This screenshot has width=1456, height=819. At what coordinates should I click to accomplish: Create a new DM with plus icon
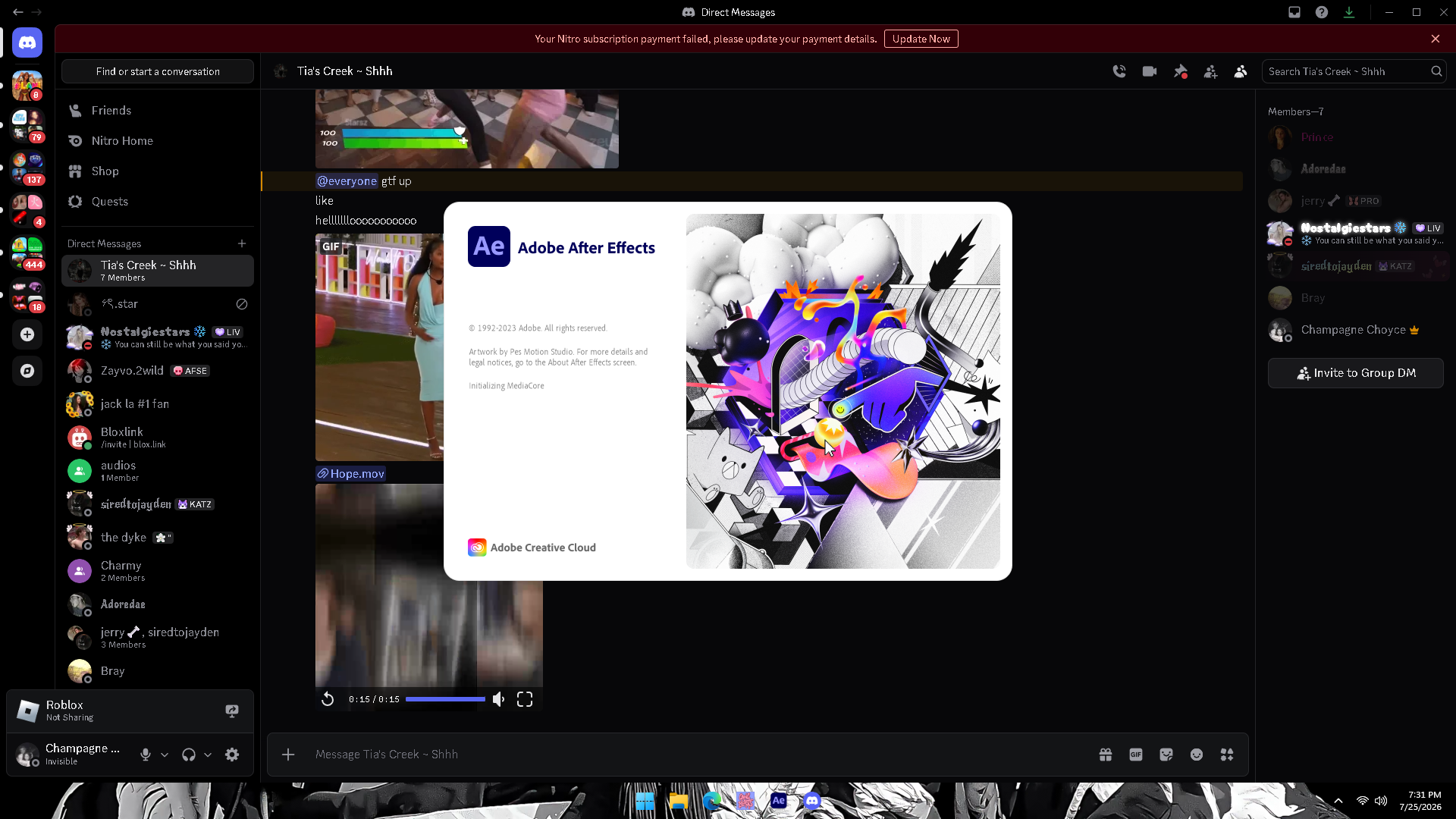(x=242, y=243)
